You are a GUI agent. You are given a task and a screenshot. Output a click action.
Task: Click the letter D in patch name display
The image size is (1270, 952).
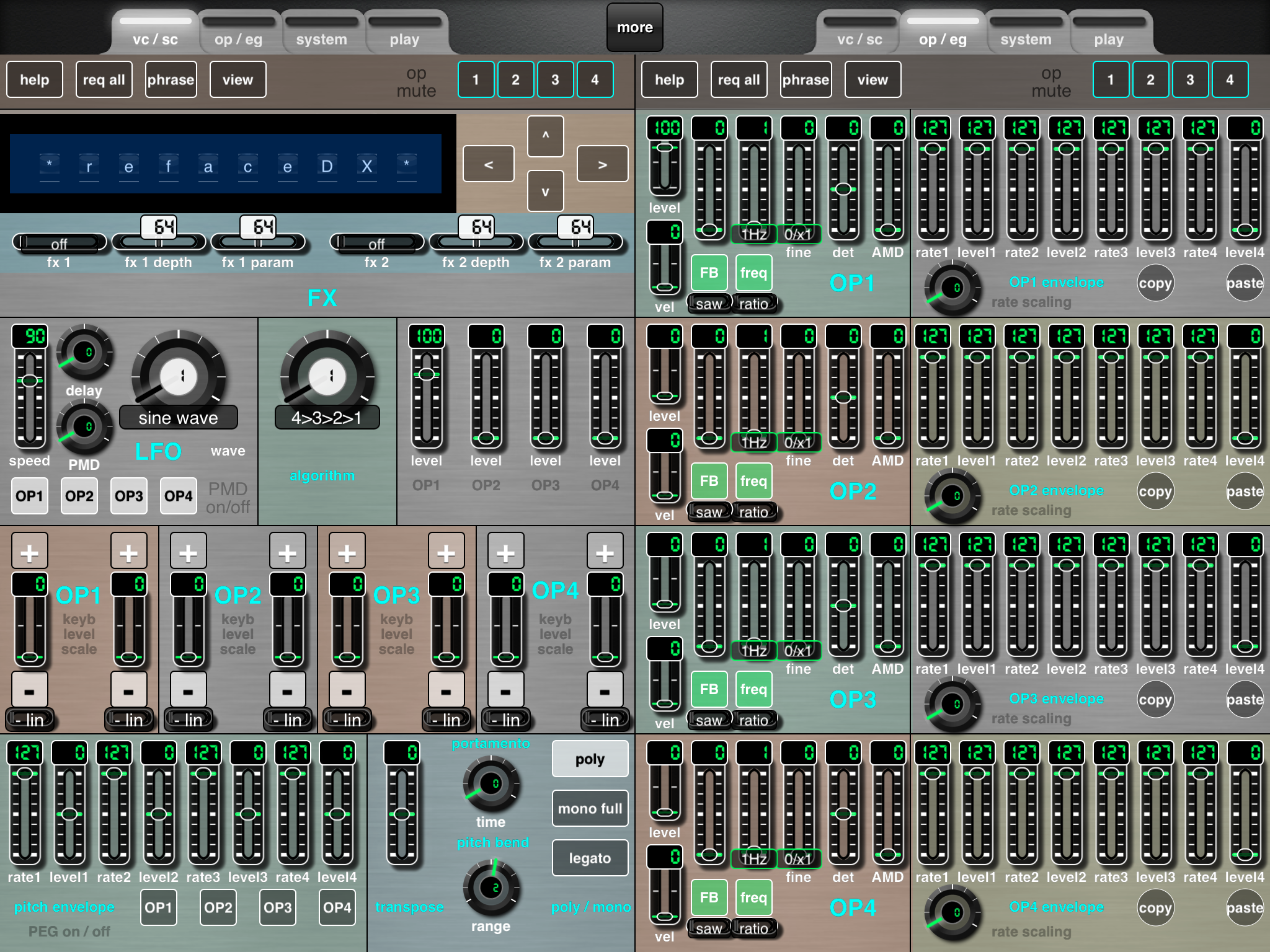click(327, 166)
